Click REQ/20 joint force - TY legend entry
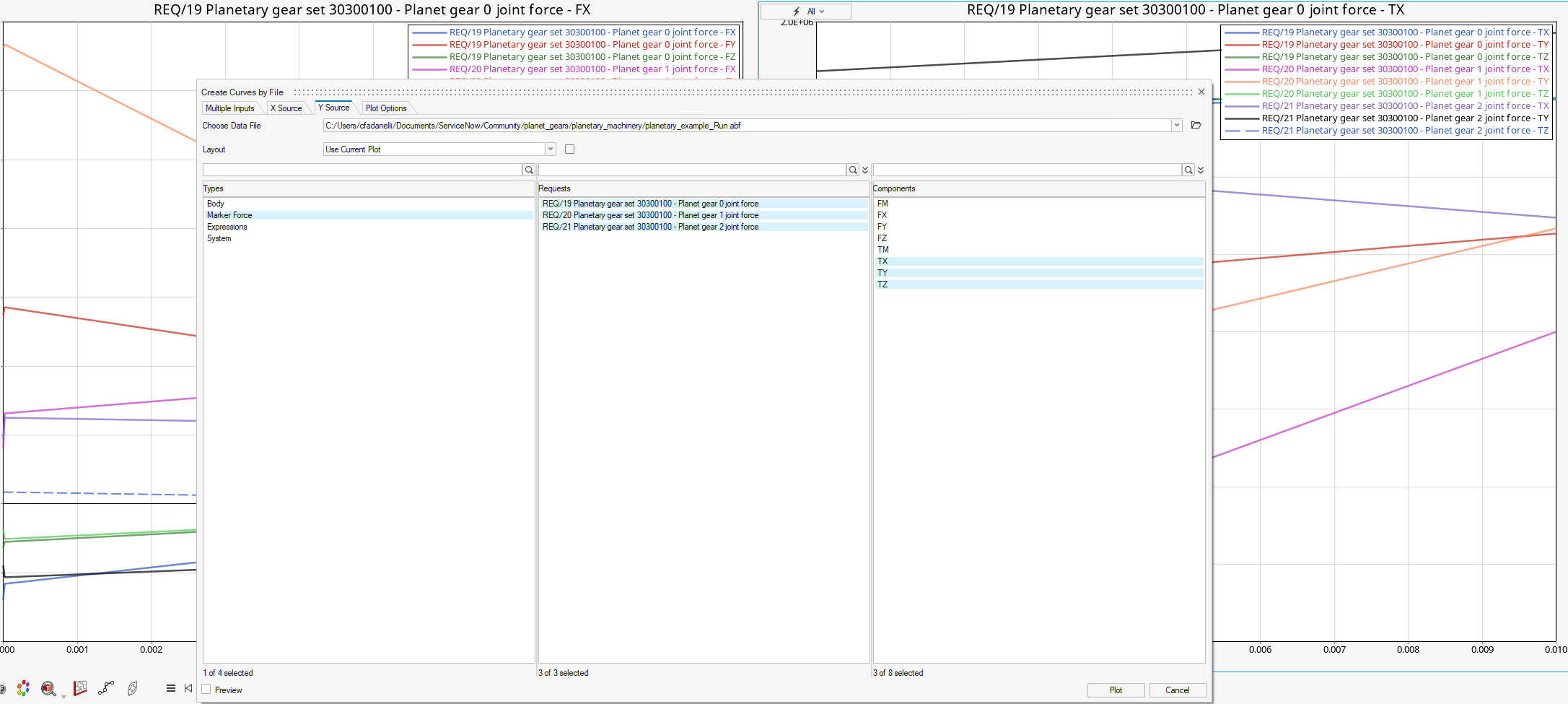The image size is (1568, 704). [x=1387, y=82]
